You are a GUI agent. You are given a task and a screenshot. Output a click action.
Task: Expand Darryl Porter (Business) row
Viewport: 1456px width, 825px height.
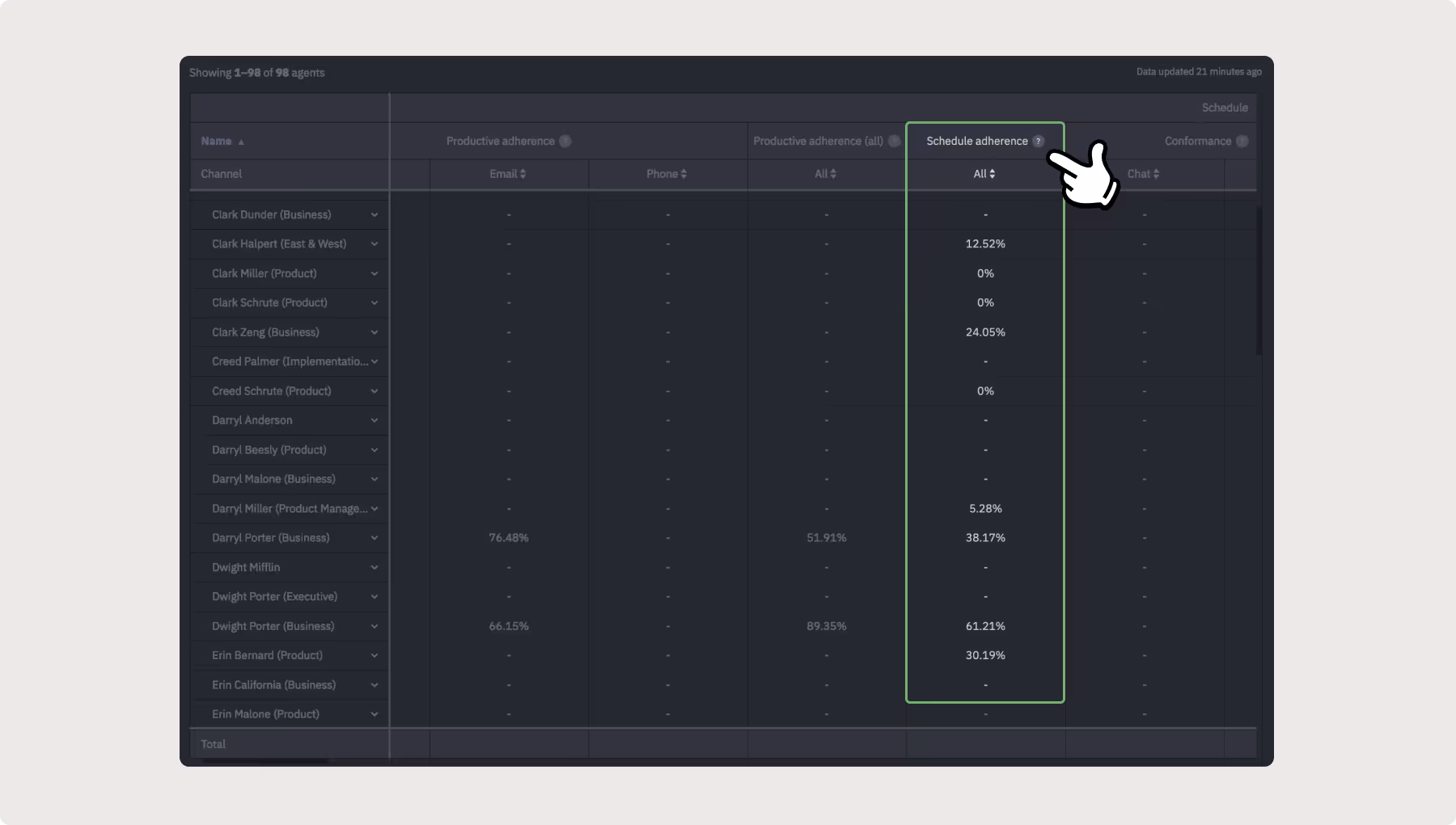[375, 538]
